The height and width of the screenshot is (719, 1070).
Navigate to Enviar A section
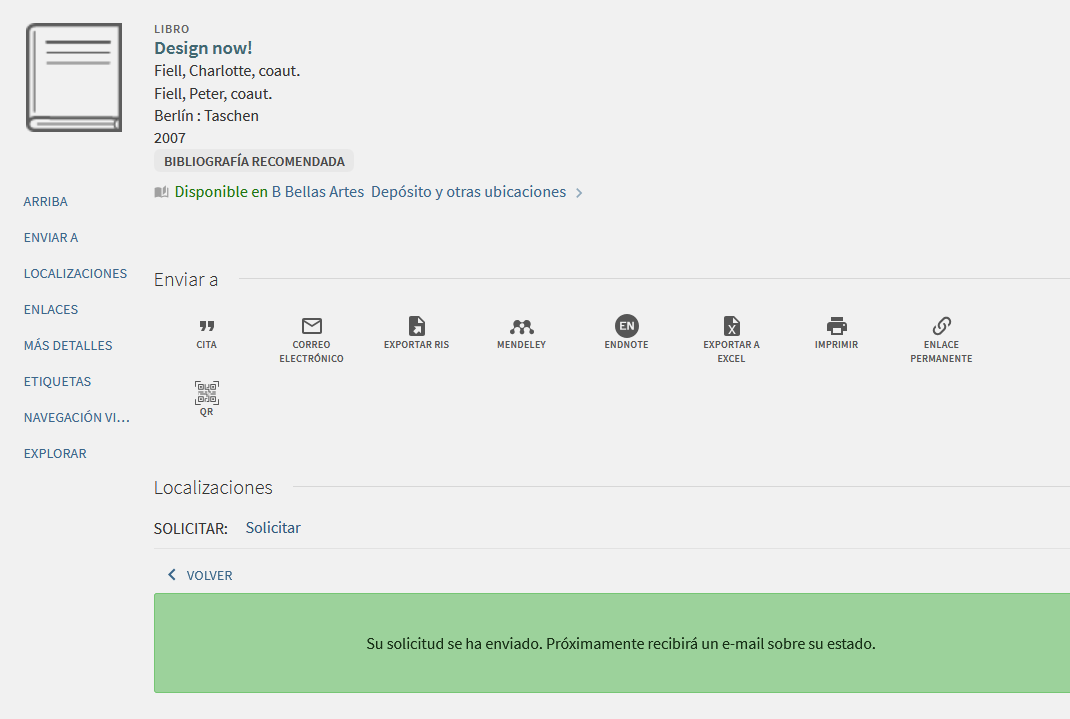51,238
